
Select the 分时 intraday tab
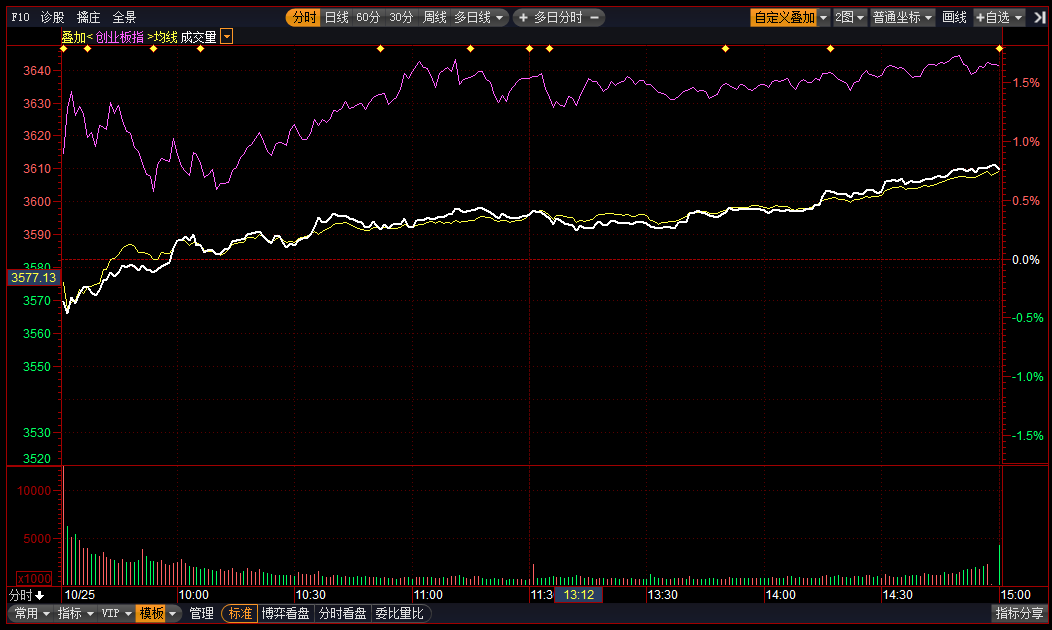click(303, 17)
